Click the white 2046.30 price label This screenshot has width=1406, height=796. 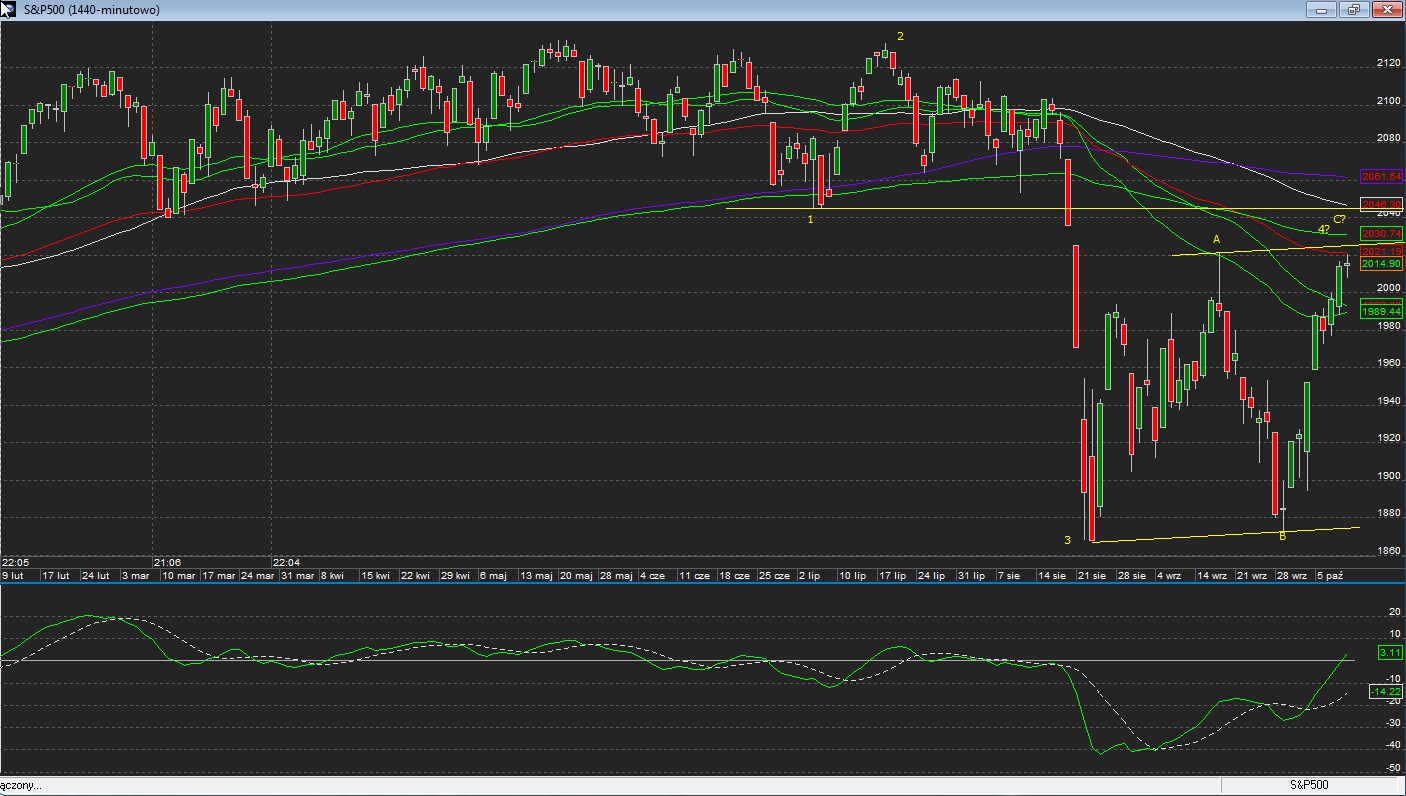pyautogui.click(x=1381, y=203)
